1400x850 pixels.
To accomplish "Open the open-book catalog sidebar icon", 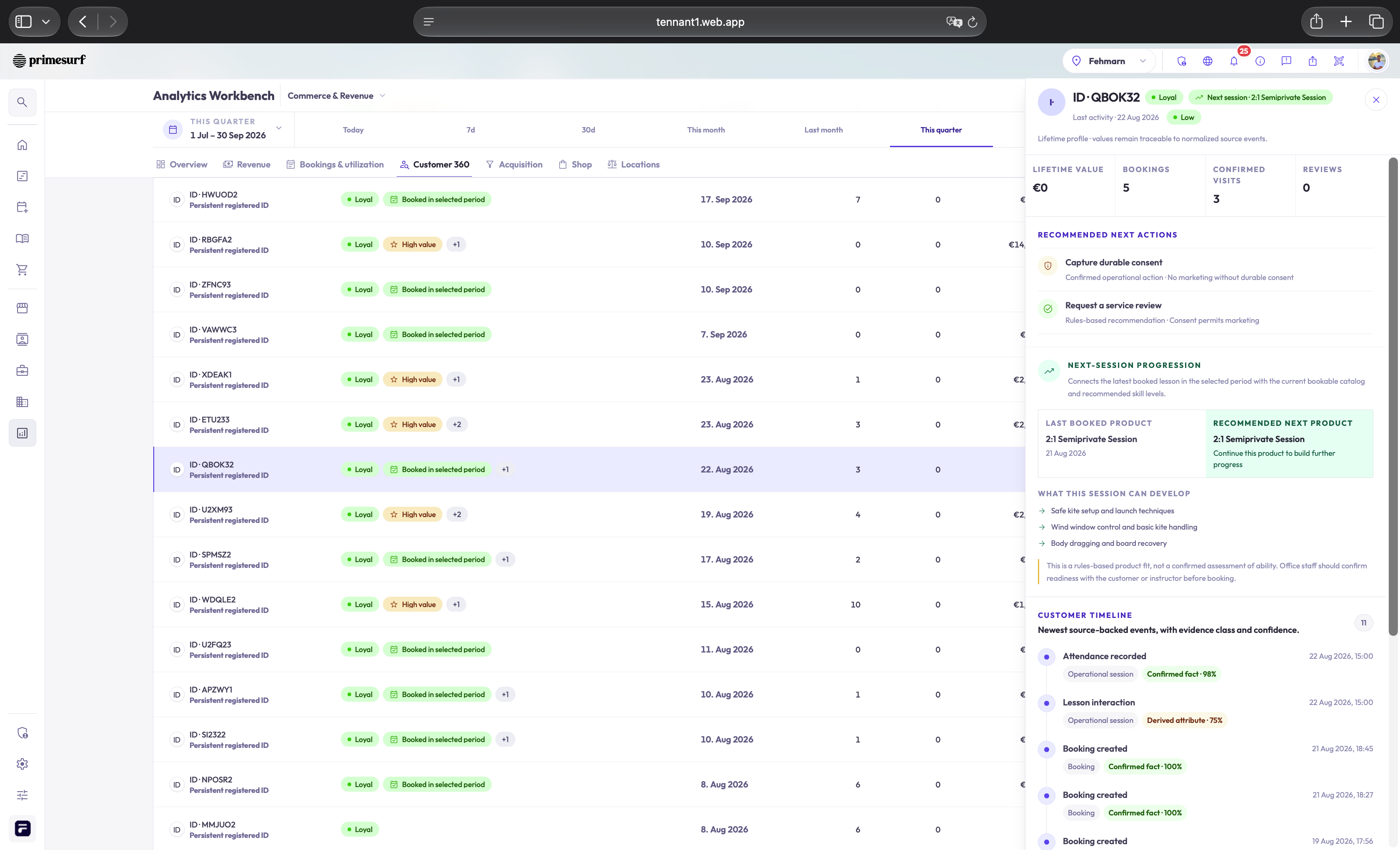I will pyautogui.click(x=22, y=239).
